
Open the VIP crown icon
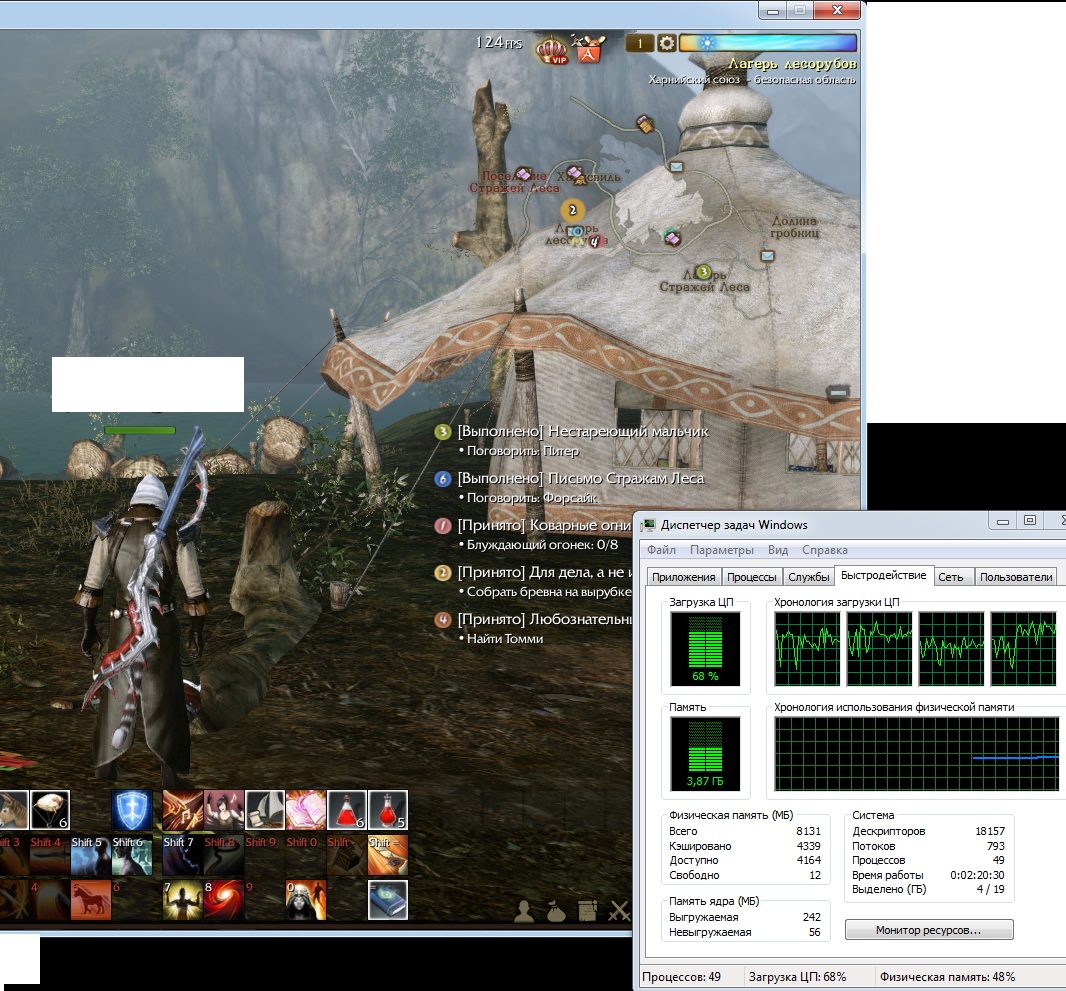(x=552, y=50)
